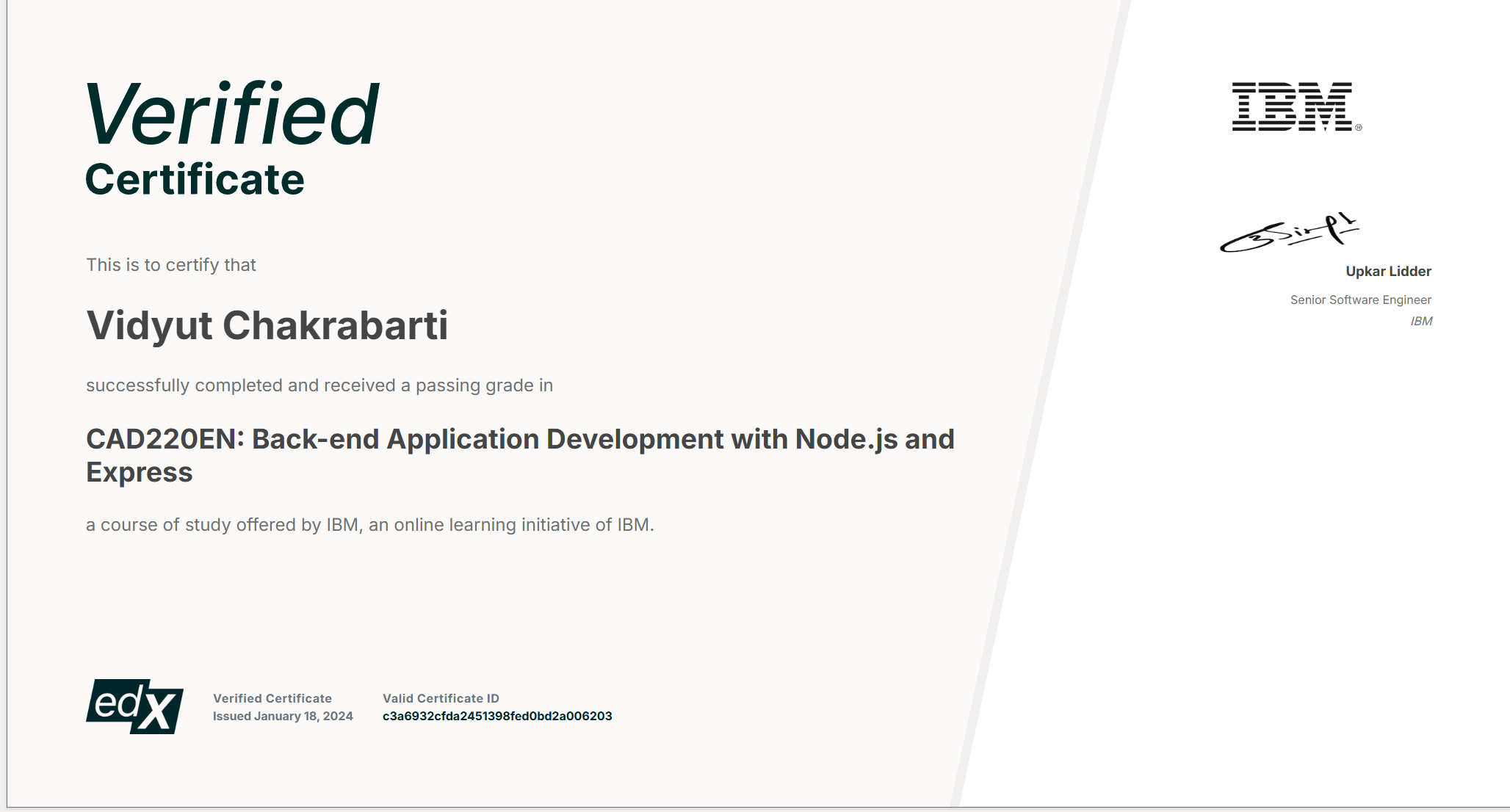1510x812 pixels.
Task: Click the course of study offered by IBM line
Action: click(370, 525)
